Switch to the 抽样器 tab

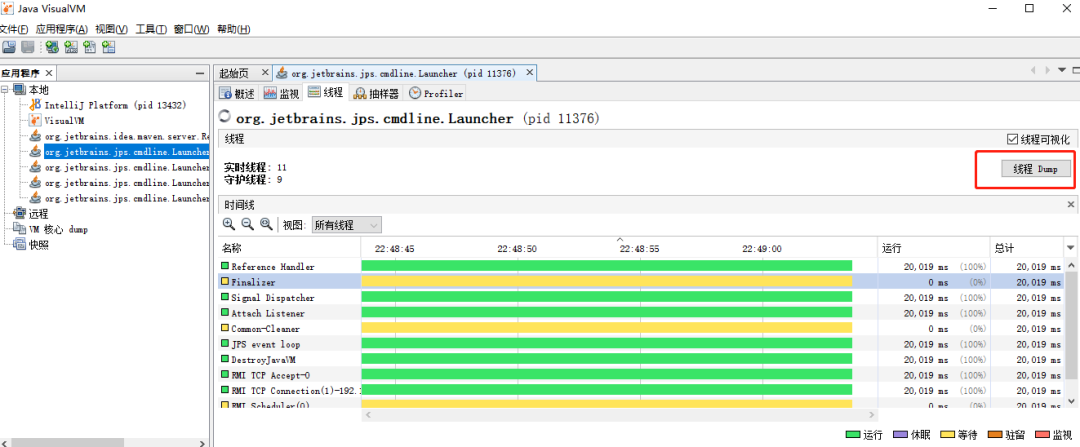click(377, 93)
